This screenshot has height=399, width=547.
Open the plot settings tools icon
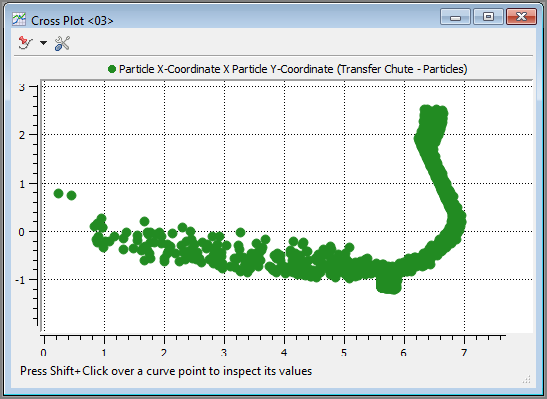pos(62,43)
